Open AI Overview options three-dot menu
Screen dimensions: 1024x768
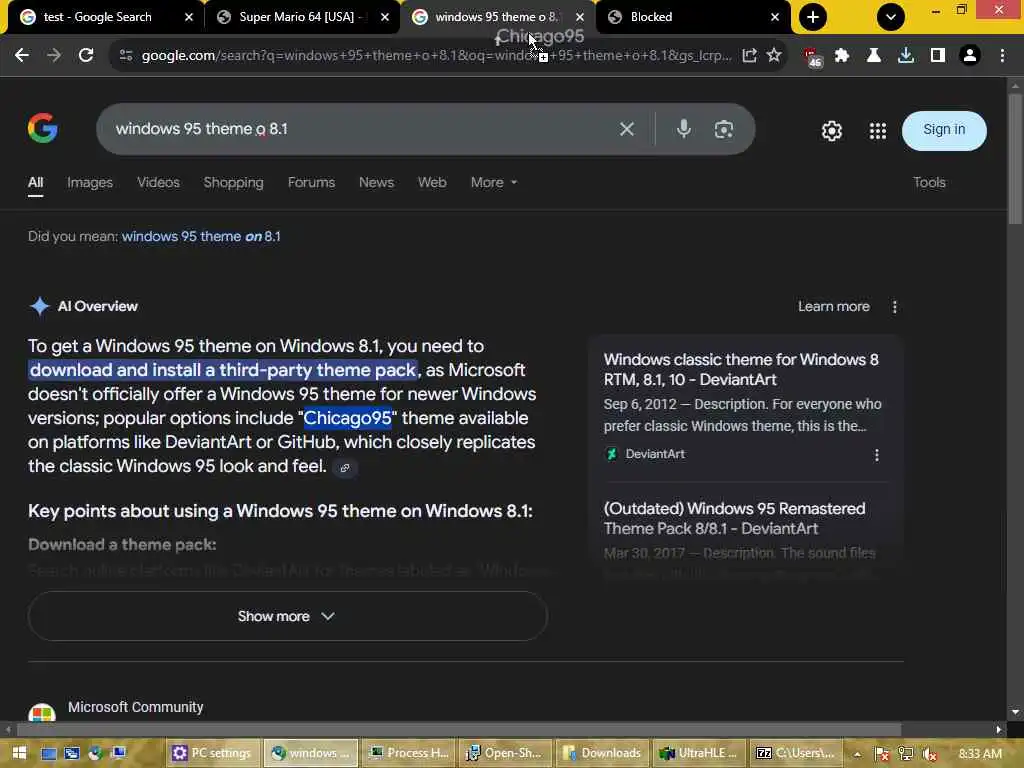[895, 307]
